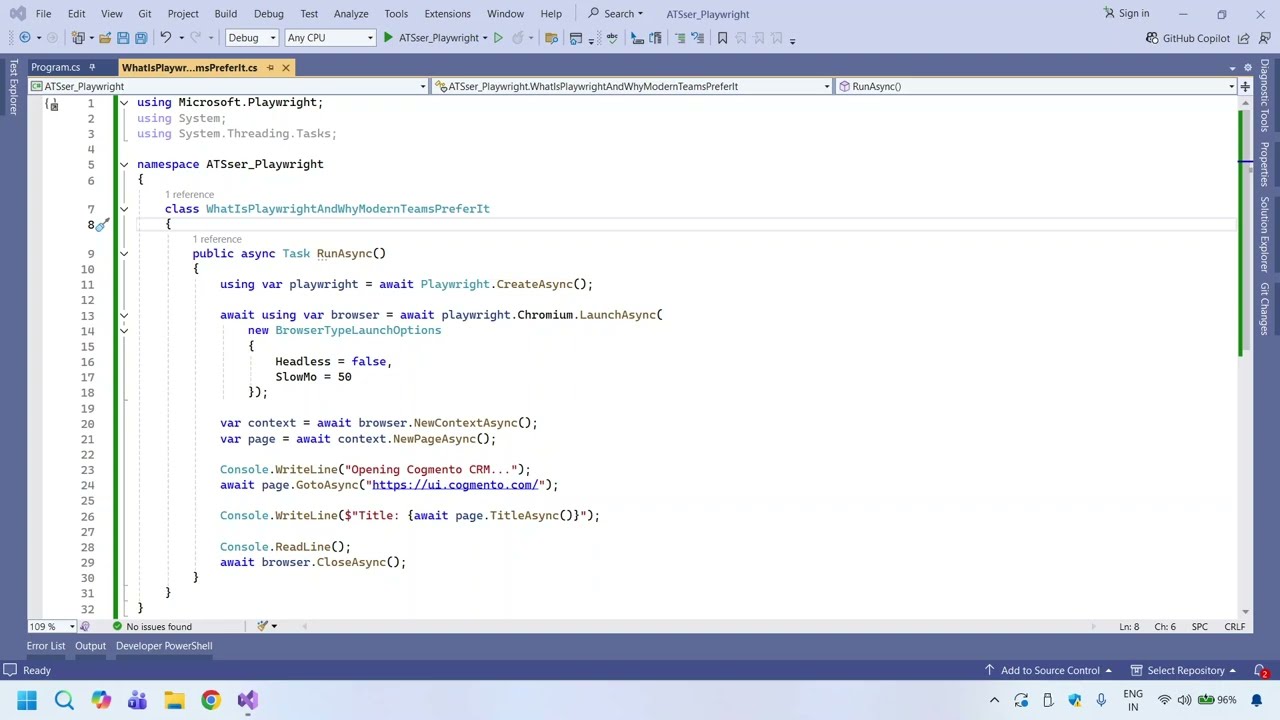Collapse the class outlining region on line 7
The width and height of the screenshot is (1280, 720).
pos(124,209)
